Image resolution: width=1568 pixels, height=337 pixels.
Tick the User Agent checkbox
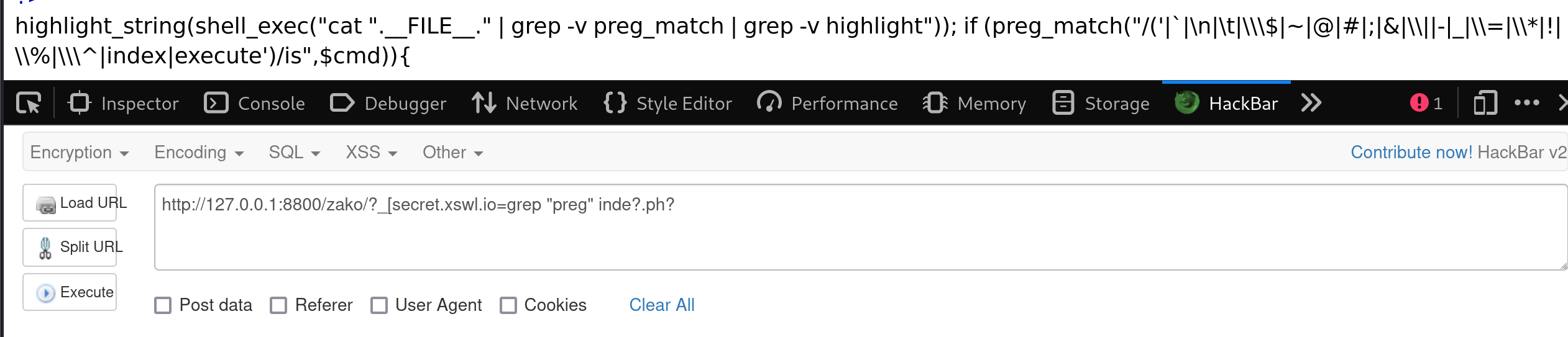[379, 305]
